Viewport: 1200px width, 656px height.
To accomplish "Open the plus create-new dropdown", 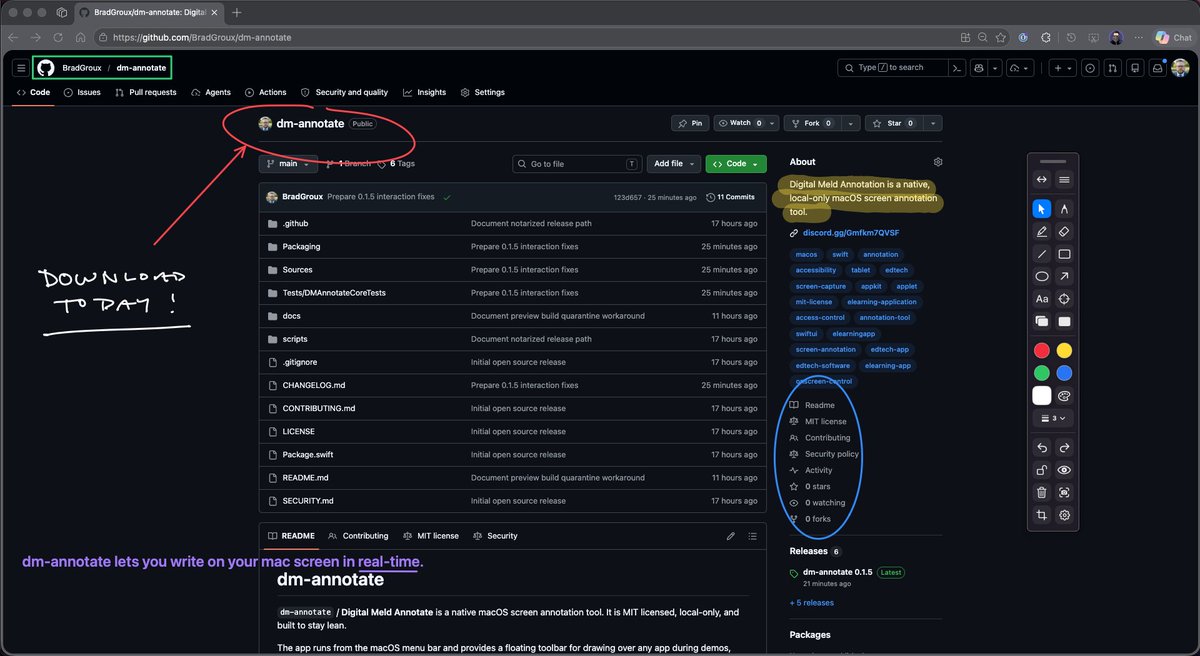I will (x=1063, y=68).
